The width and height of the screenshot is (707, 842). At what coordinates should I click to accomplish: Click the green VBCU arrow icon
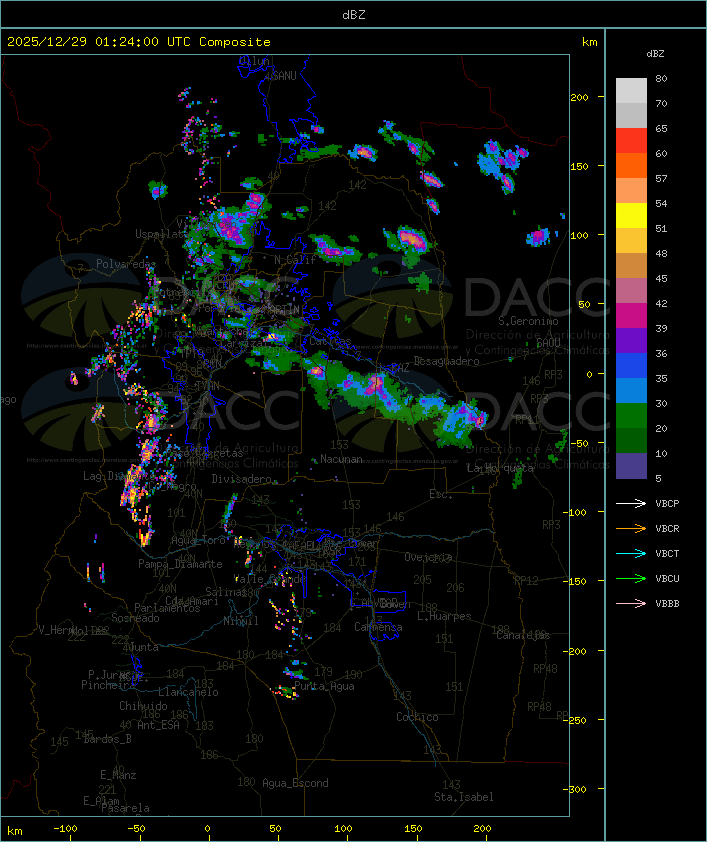coord(631,578)
